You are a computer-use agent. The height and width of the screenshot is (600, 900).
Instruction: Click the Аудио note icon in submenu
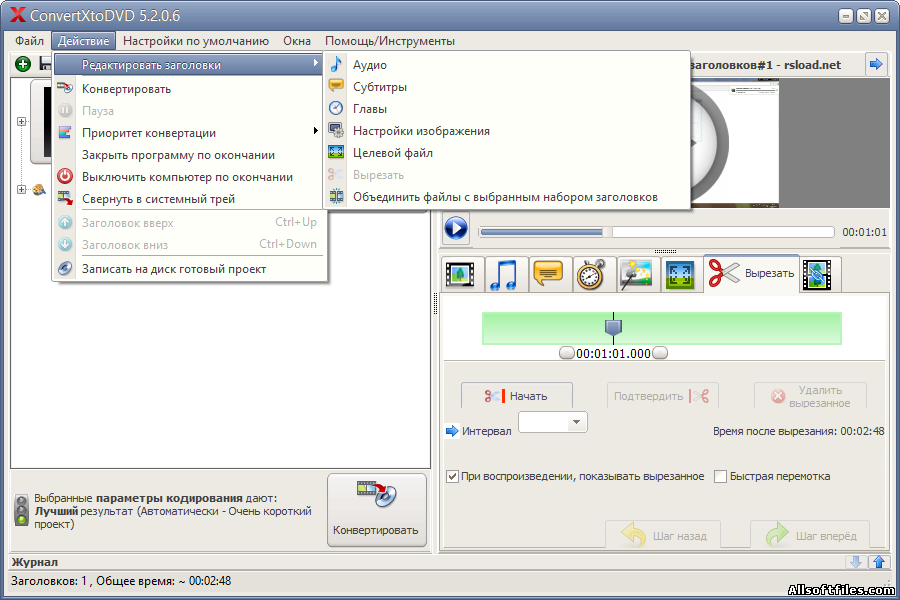336,64
